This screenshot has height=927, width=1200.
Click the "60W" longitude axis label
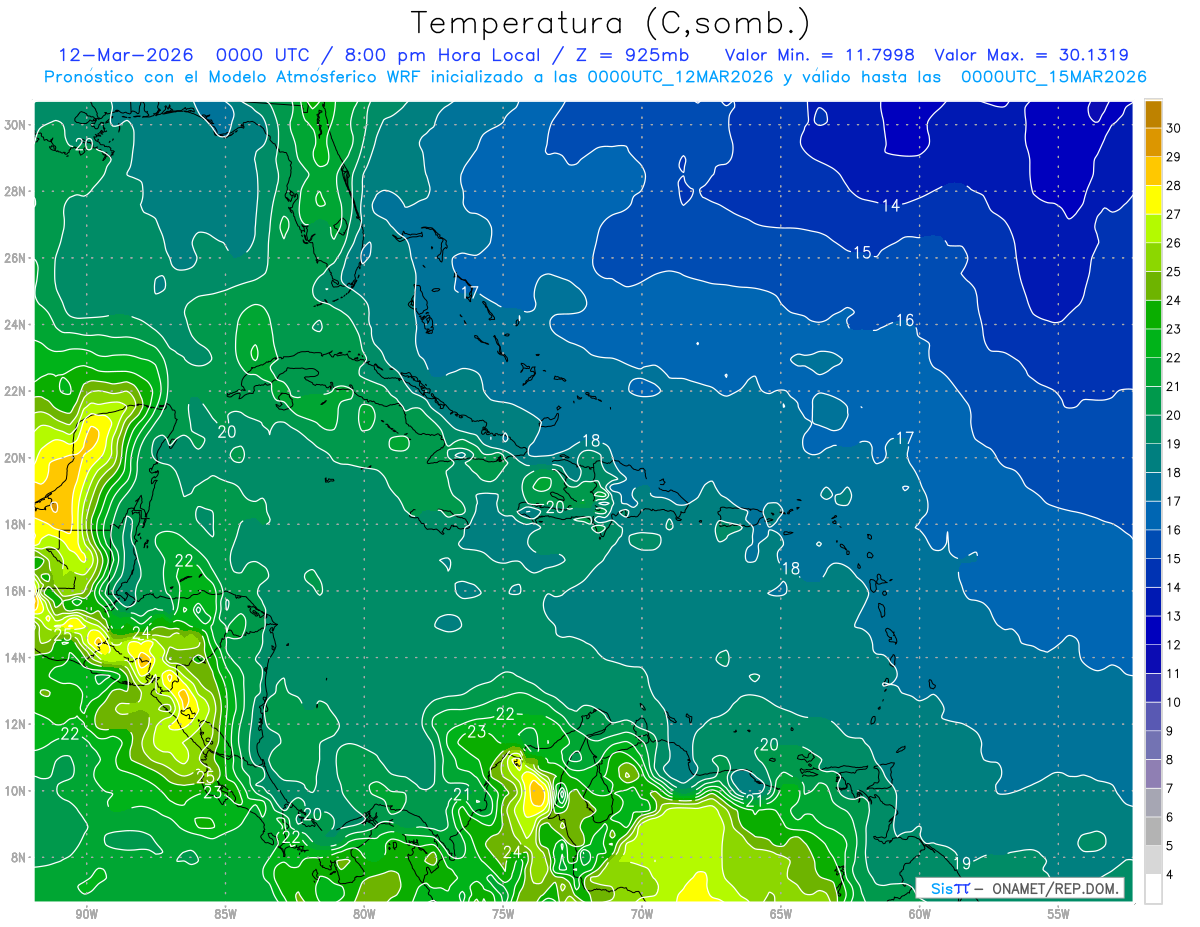pyautogui.click(x=920, y=914)
